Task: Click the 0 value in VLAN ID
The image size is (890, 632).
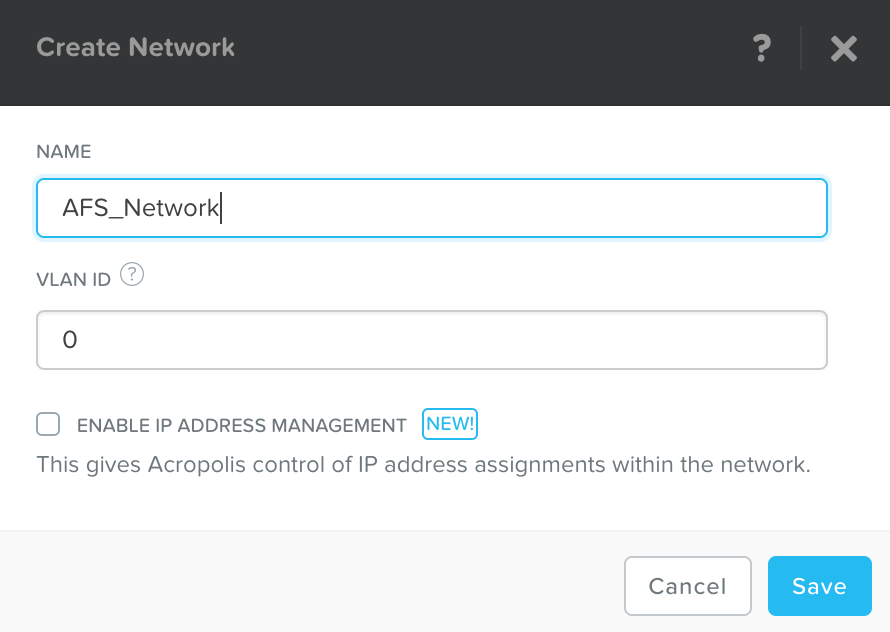Action: (x=70, y=340)
